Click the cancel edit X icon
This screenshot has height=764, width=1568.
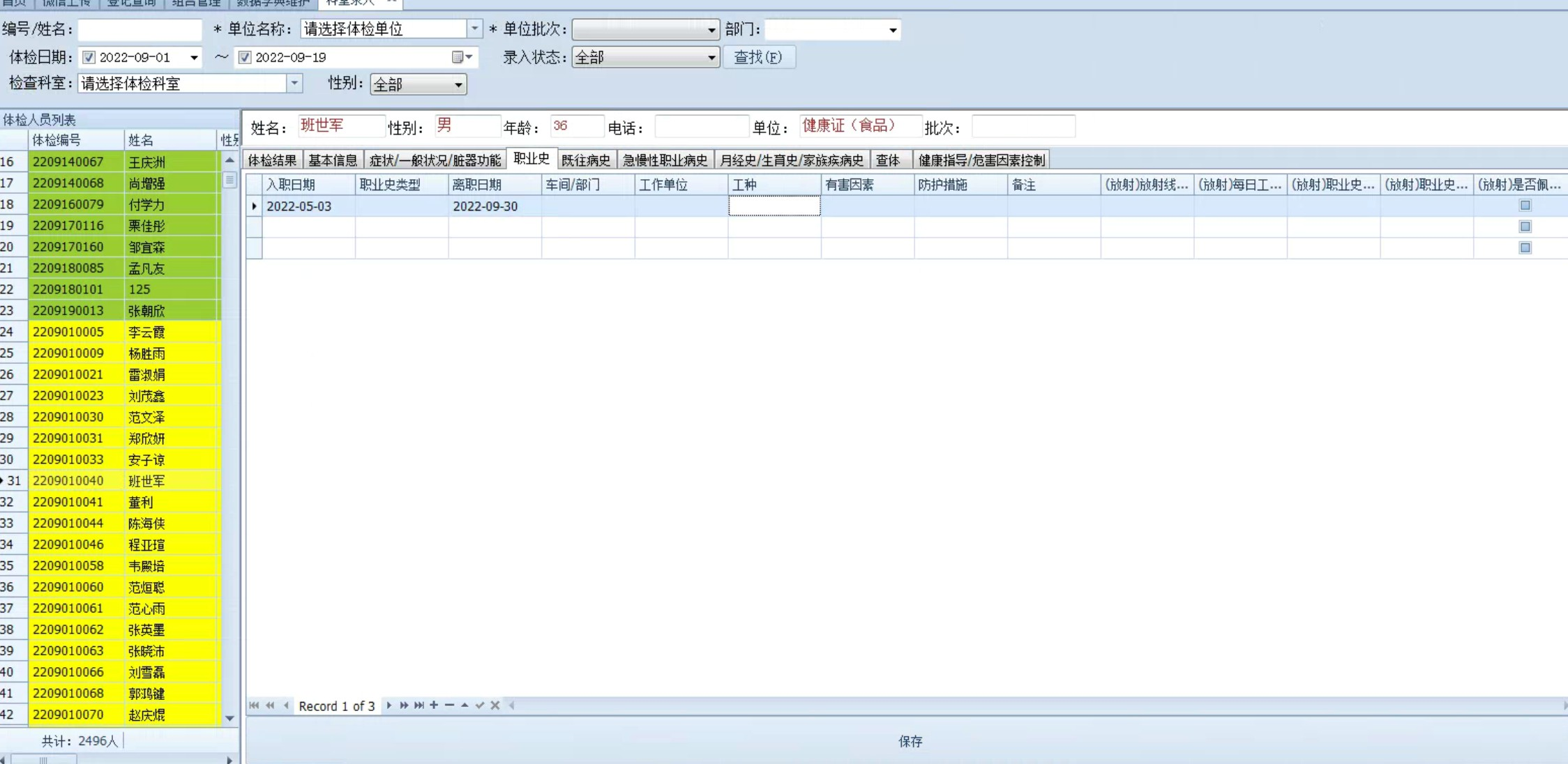point(495,705)
